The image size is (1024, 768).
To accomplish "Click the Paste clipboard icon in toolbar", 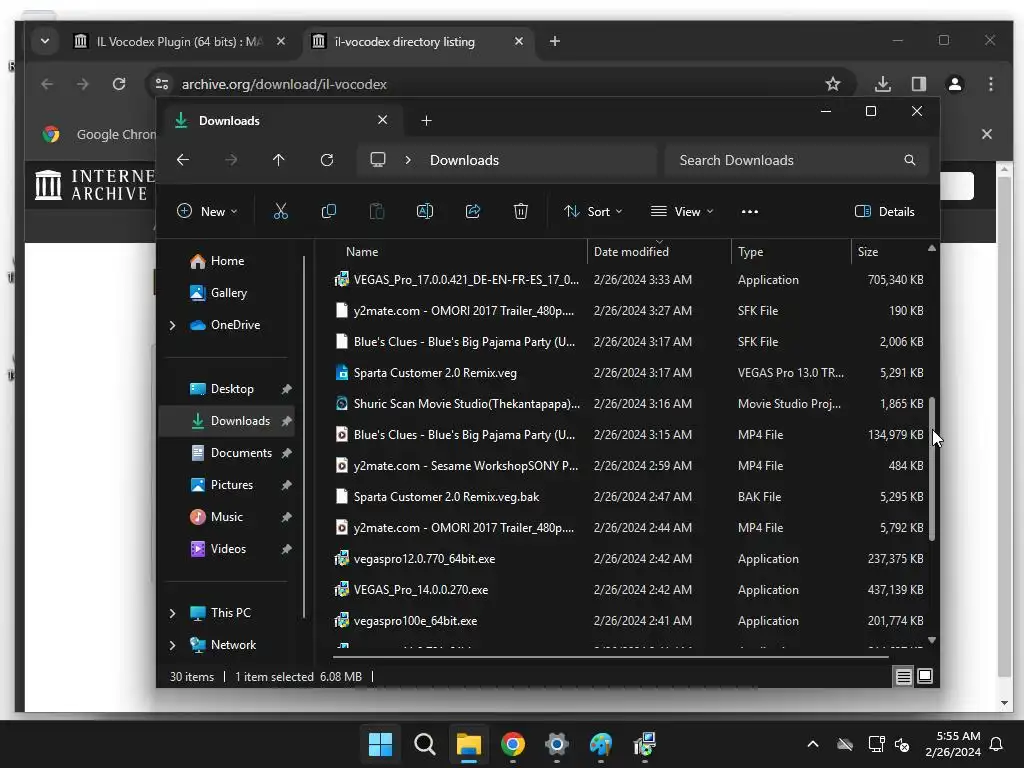I will click(377, 212).
